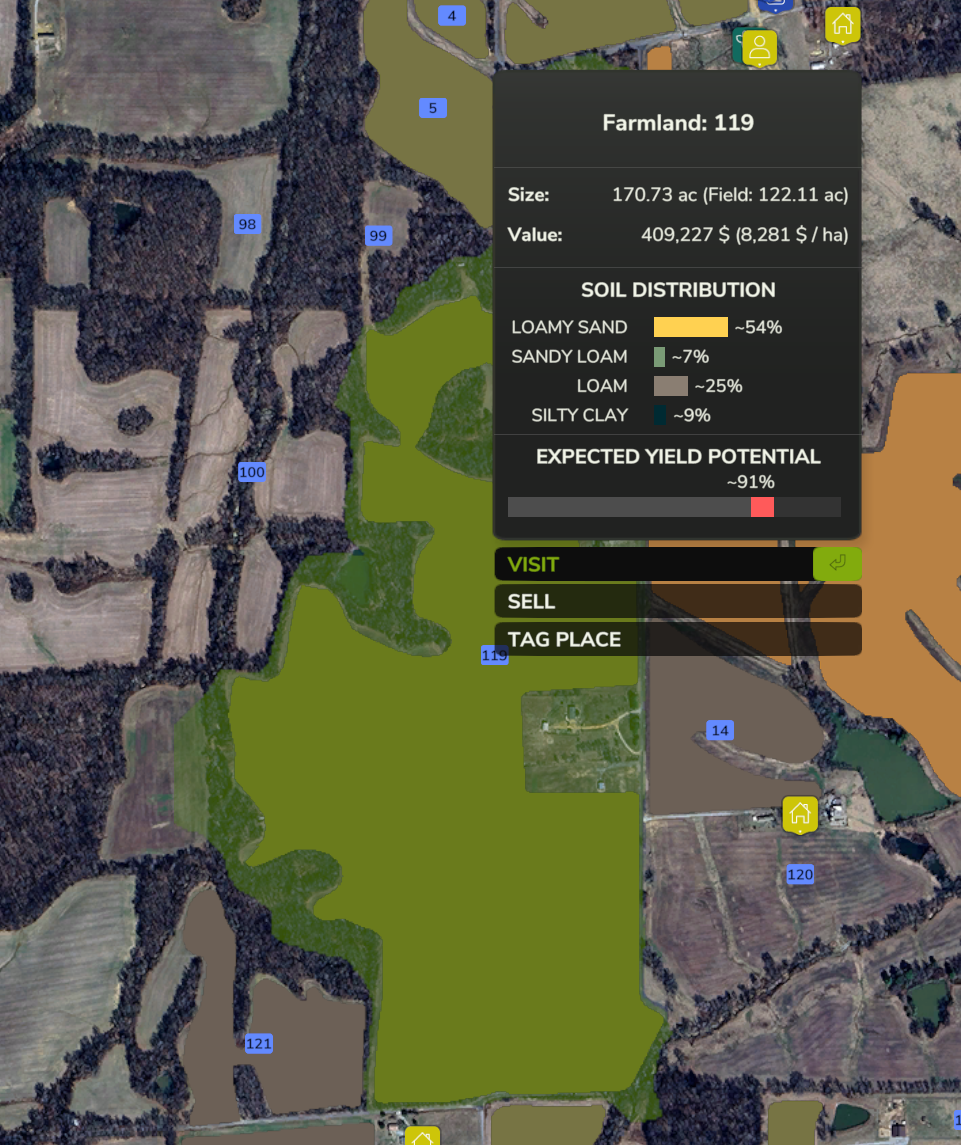Viewport: 961px width, 1145px height.
Task: Click the house icon above farmland 120
Action: (800, 814)
